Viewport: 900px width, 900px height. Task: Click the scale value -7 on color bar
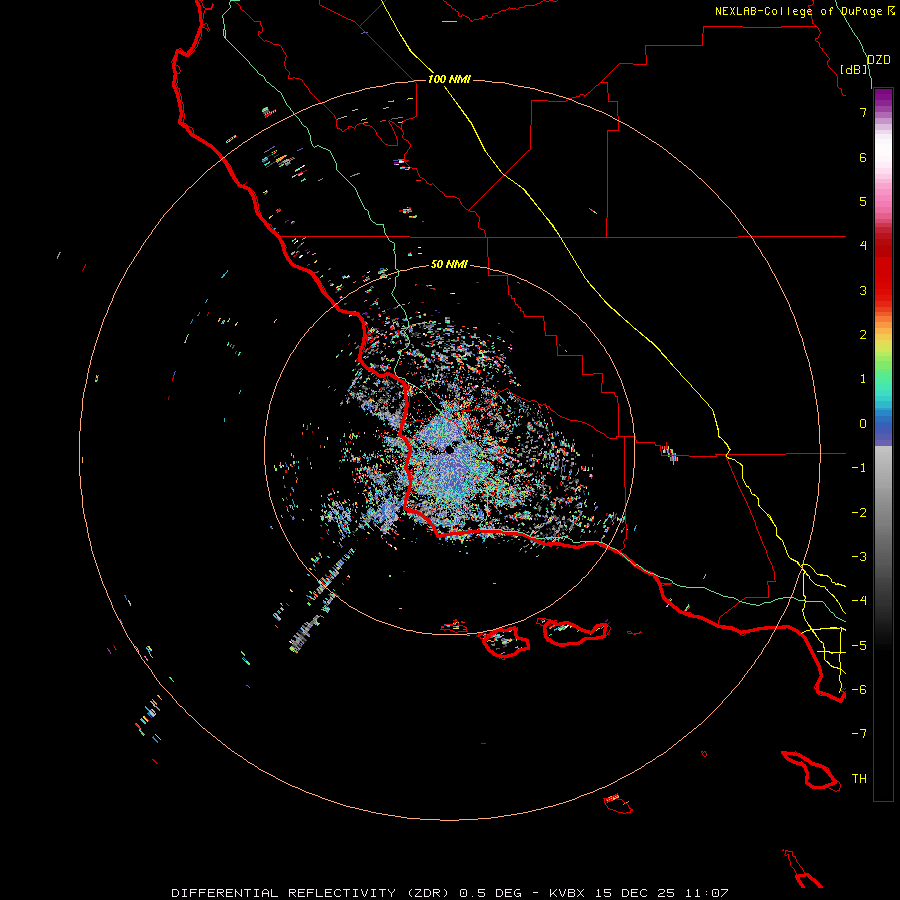(859, 734)
